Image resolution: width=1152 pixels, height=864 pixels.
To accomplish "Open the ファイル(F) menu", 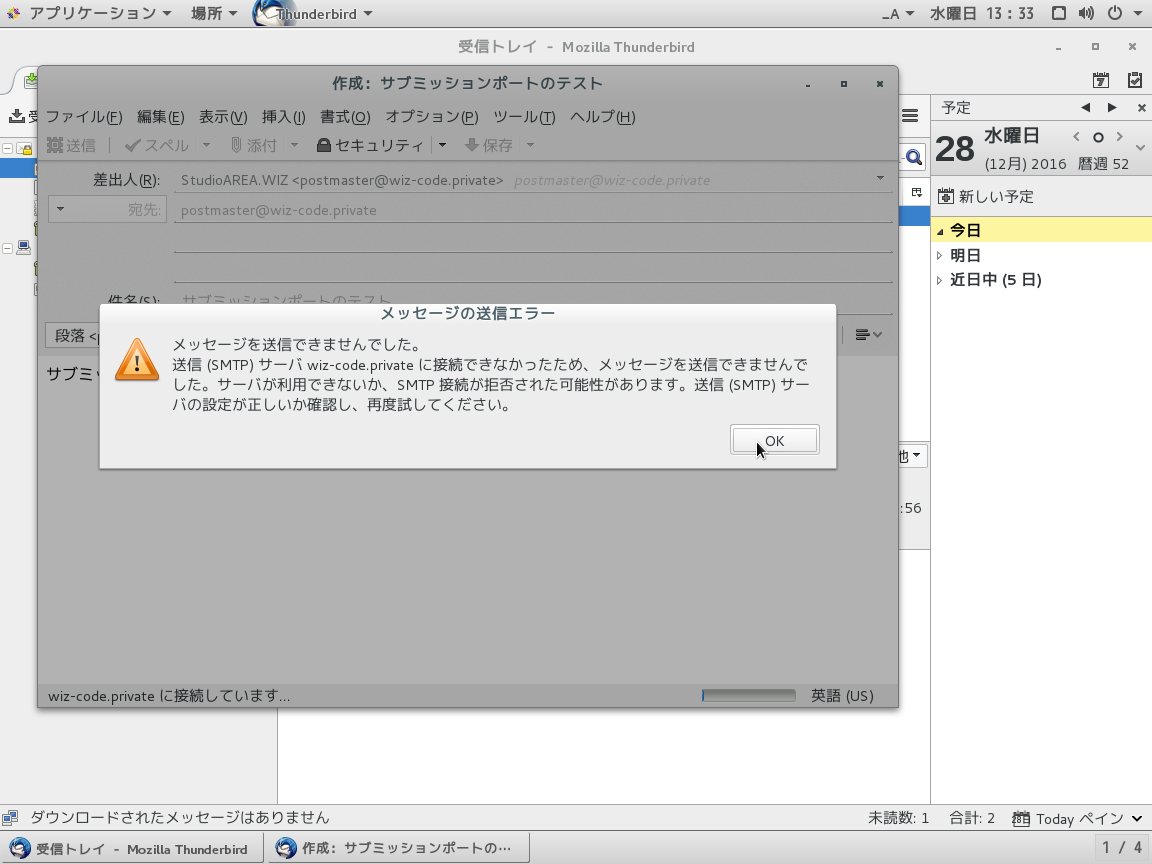I will pyautogui.click(x=84, y=117).
